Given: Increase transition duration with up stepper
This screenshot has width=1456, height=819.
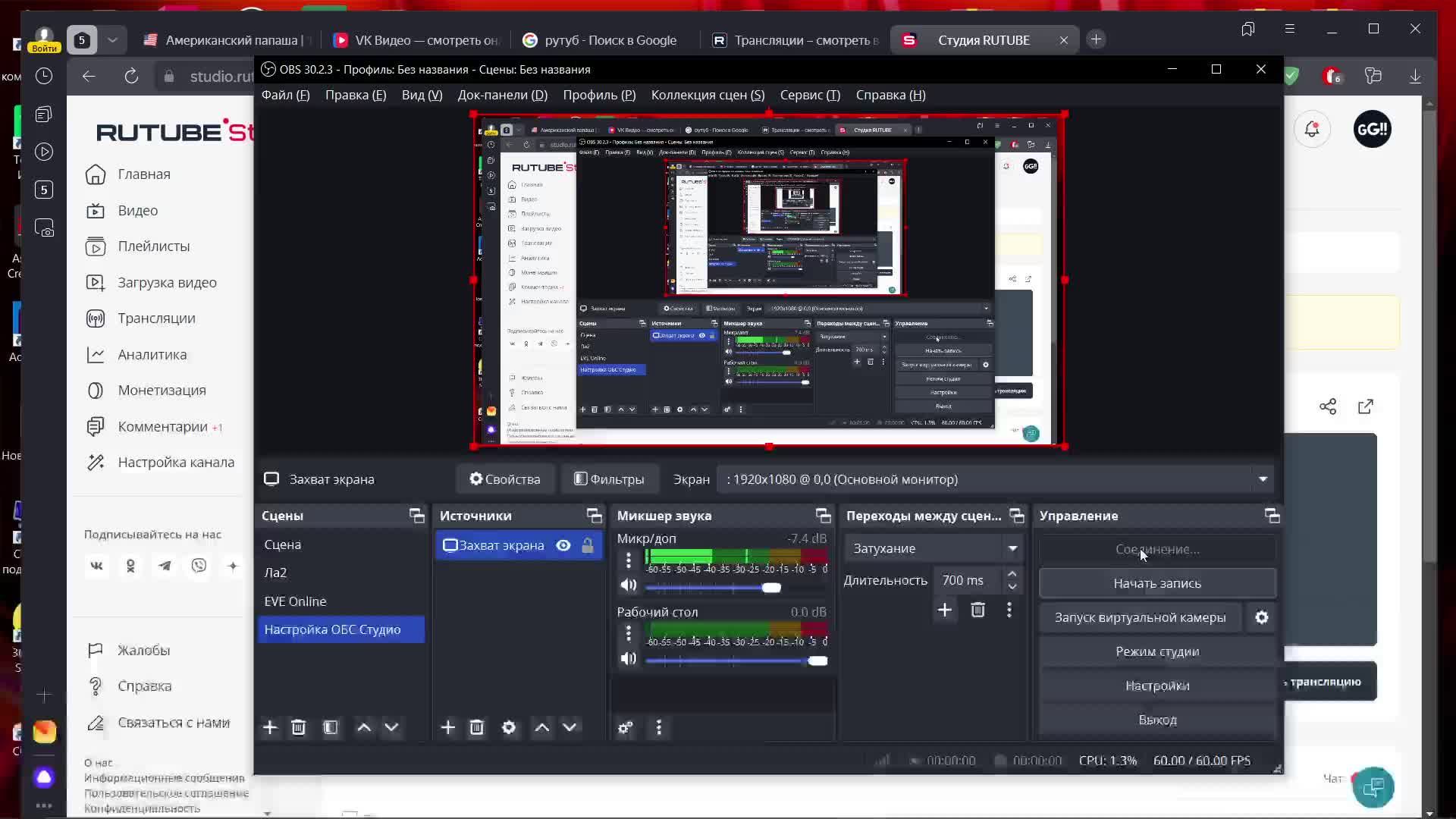Looking at the screenshot, I should [1012, 574].
